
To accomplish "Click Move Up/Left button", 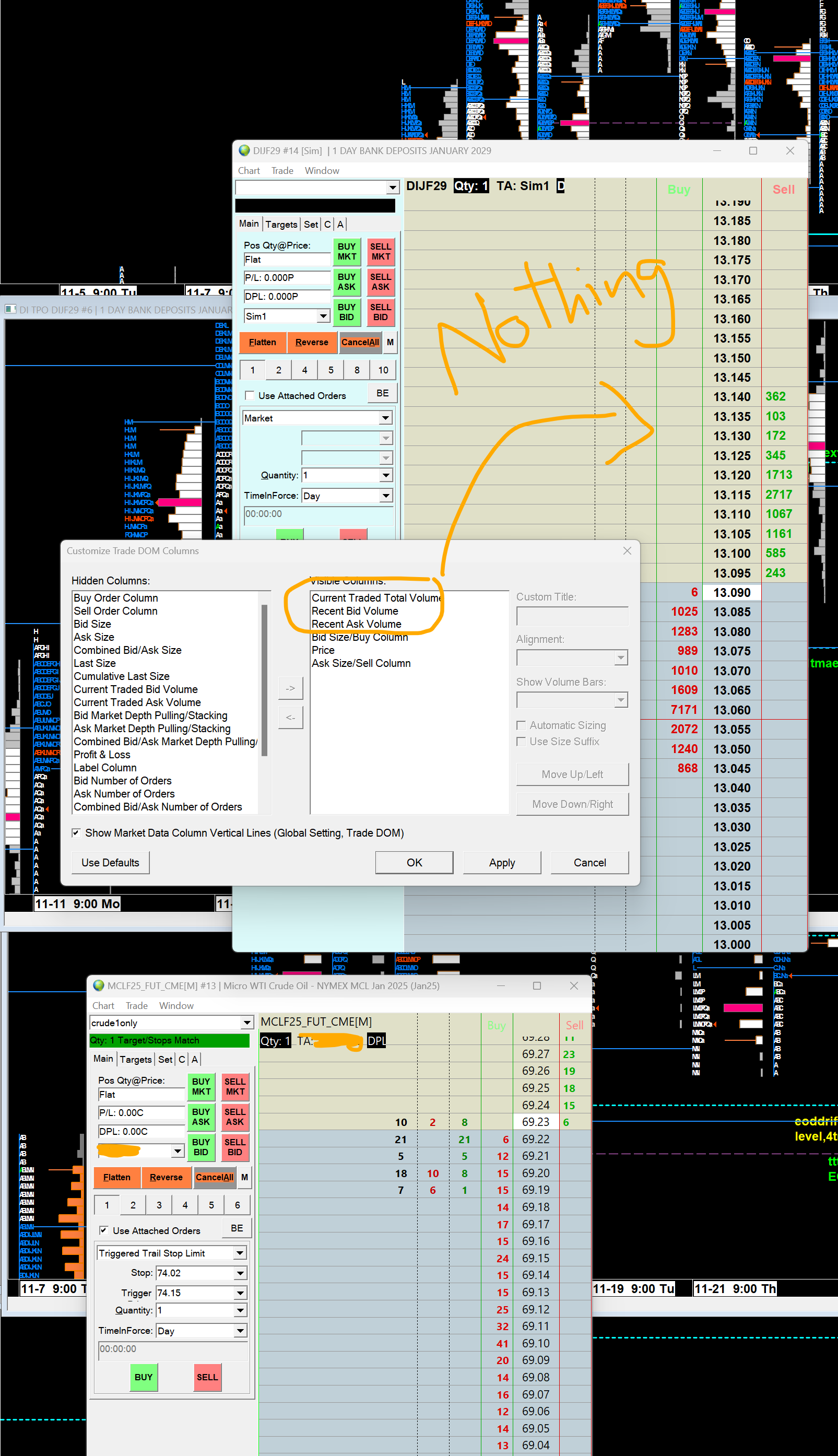I will [x=572, y=774].
